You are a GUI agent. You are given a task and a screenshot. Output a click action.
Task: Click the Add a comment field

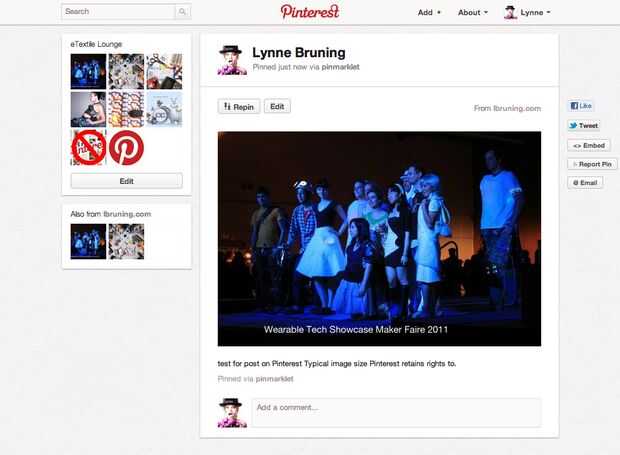[396, 413]
